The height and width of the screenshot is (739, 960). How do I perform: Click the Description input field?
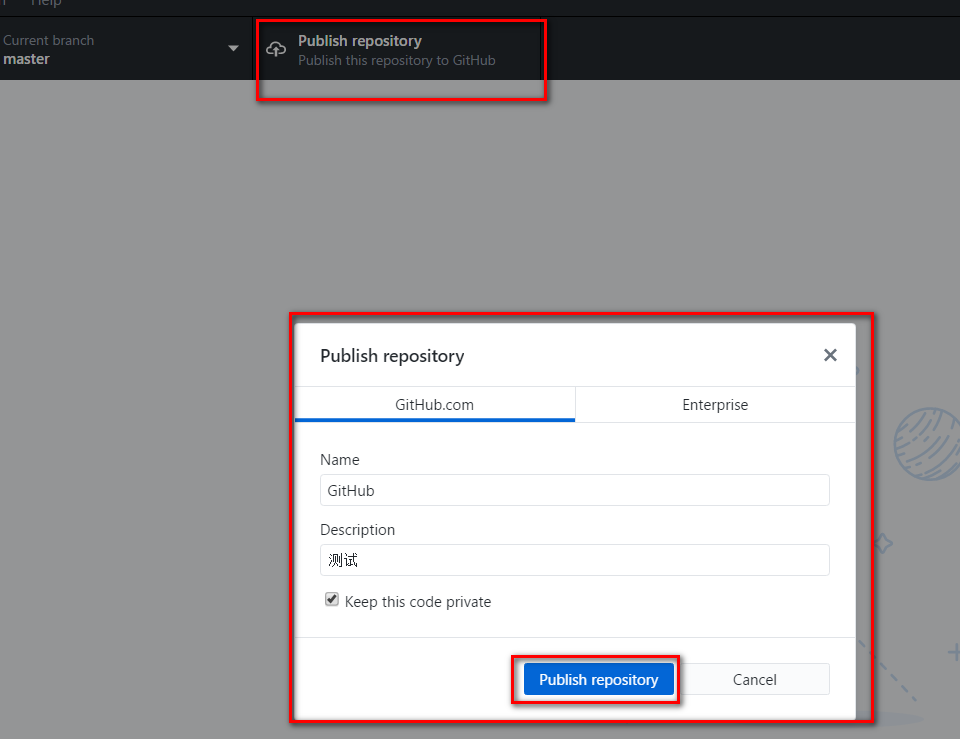[574, 560]
